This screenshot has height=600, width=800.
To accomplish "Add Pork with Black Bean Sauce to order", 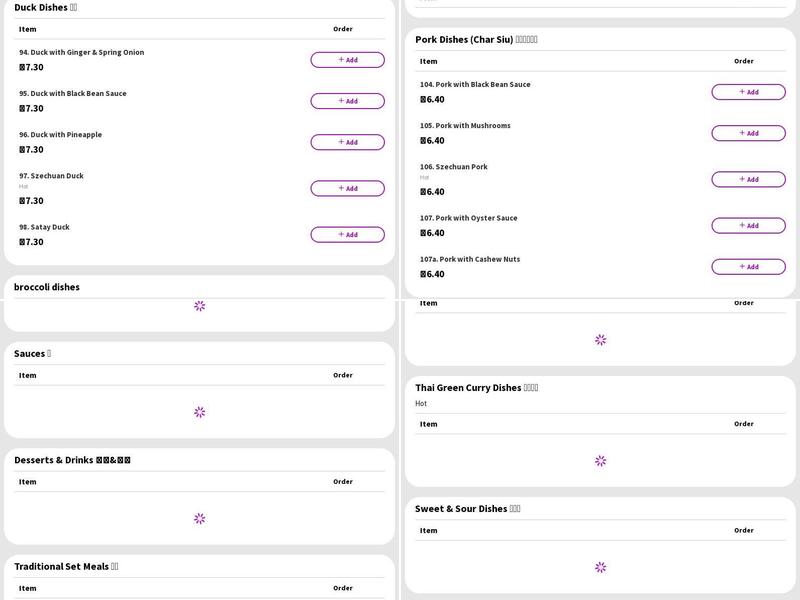I will (748, 92).
